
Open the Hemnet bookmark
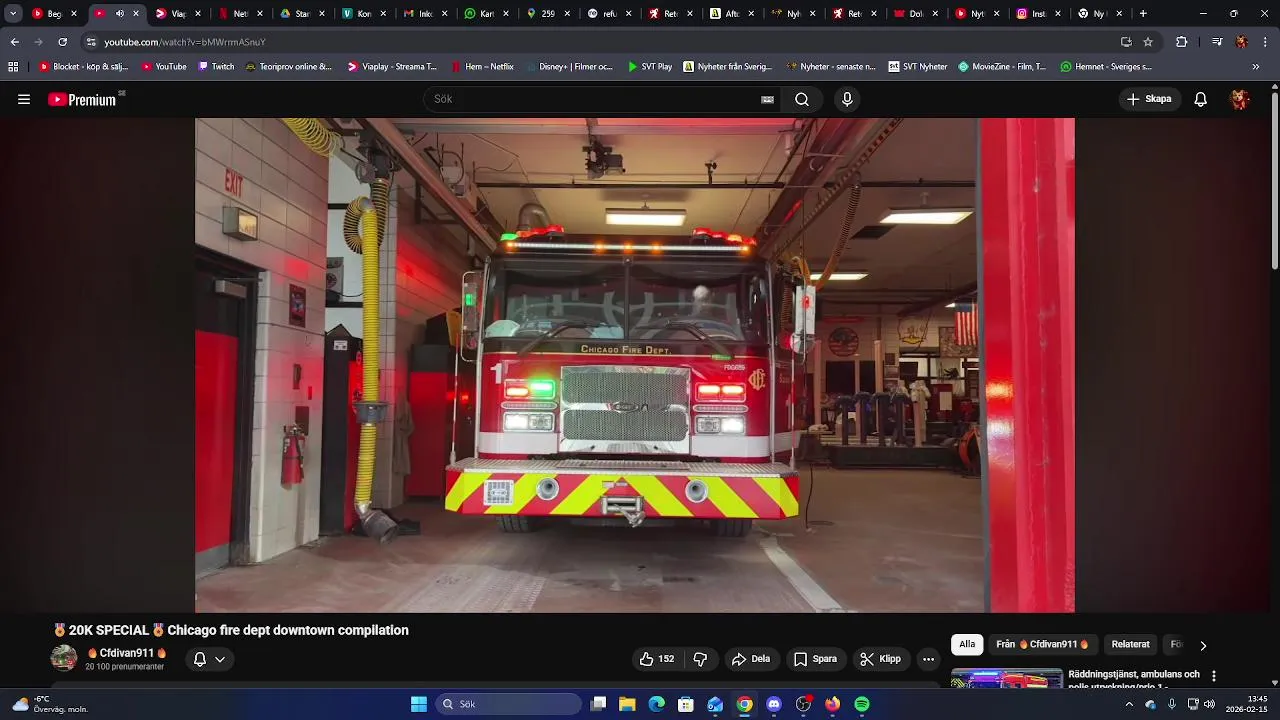(1106, 67)
